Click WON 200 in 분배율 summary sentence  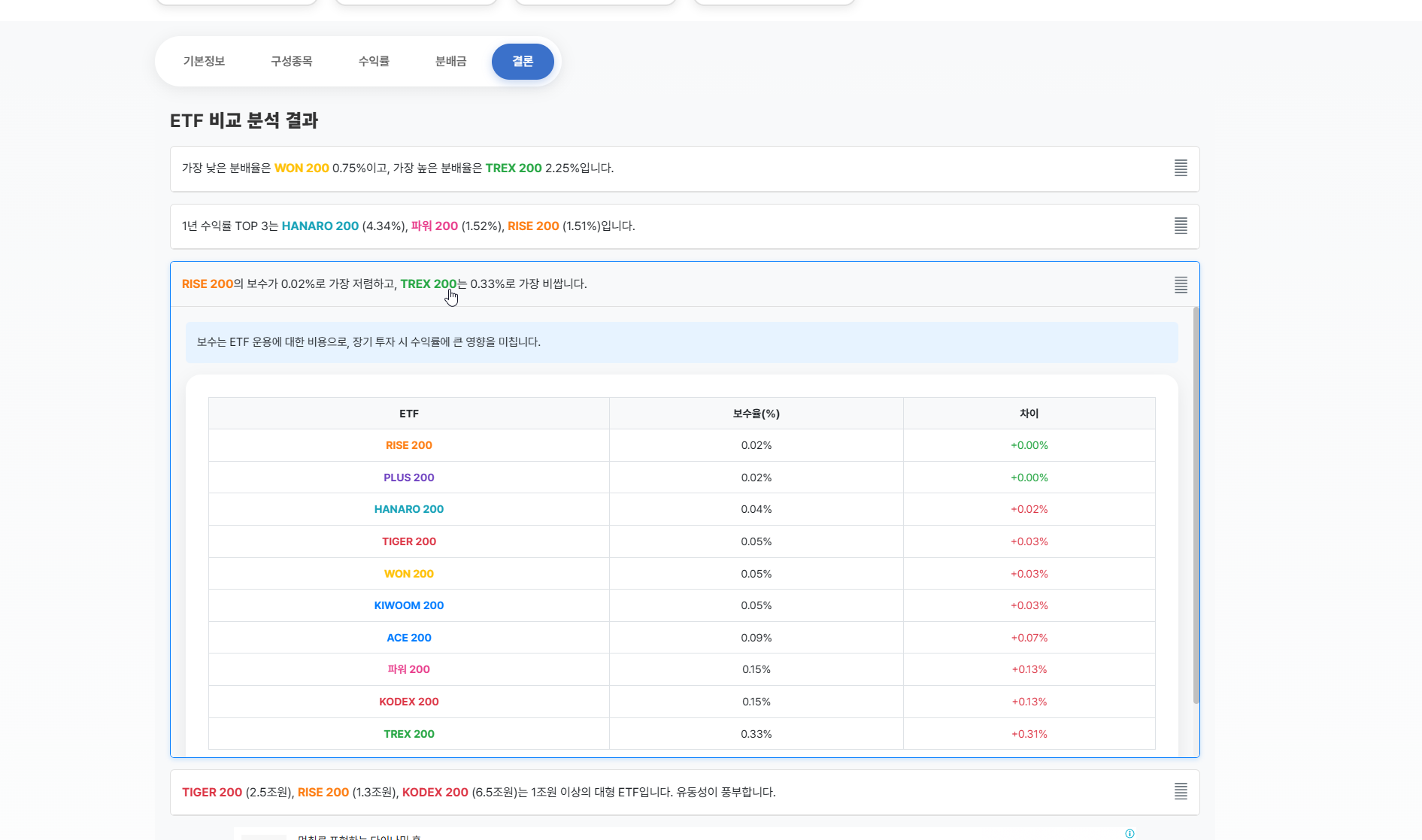[302, 168]
